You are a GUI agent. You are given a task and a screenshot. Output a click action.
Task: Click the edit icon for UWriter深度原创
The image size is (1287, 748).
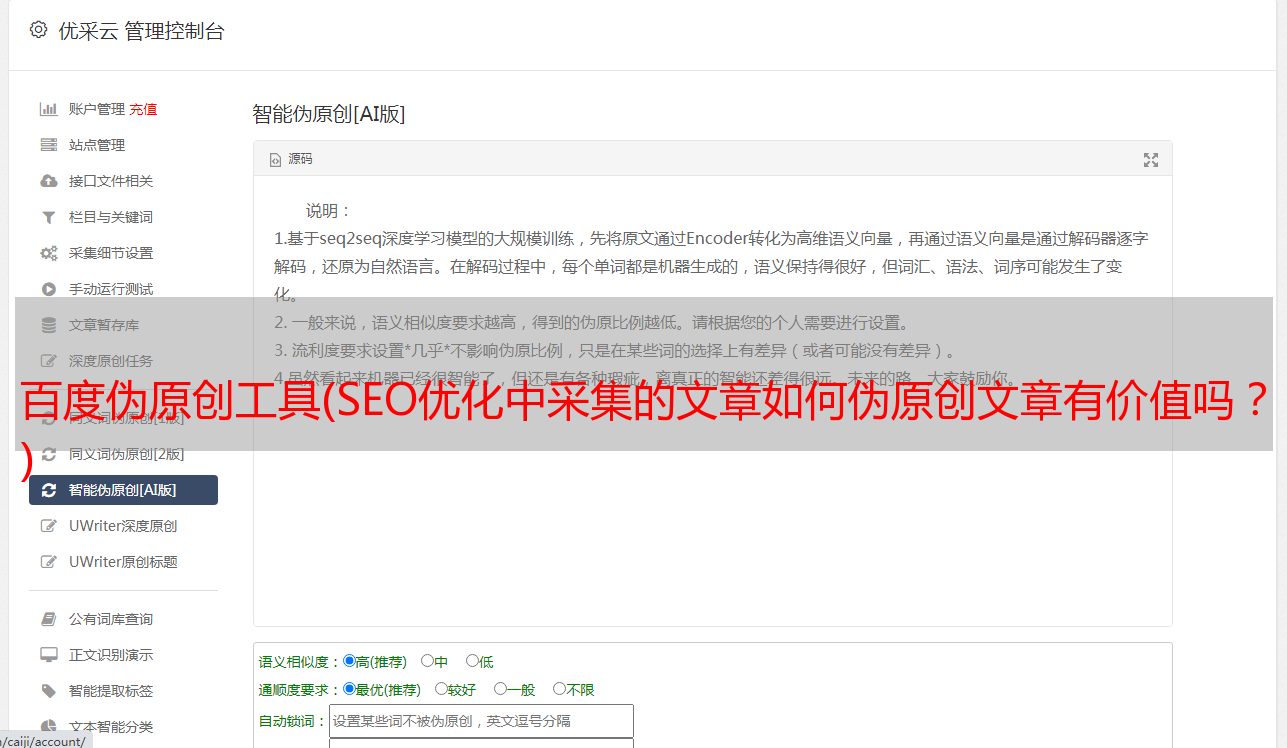(48, 526)
